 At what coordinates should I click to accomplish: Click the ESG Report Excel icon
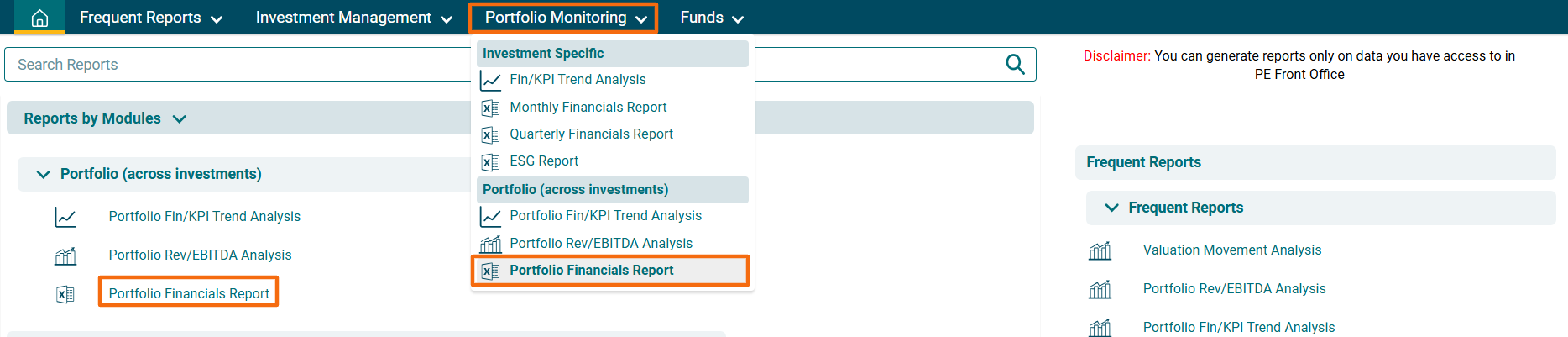pyautogui.click(x=490, y=161)
